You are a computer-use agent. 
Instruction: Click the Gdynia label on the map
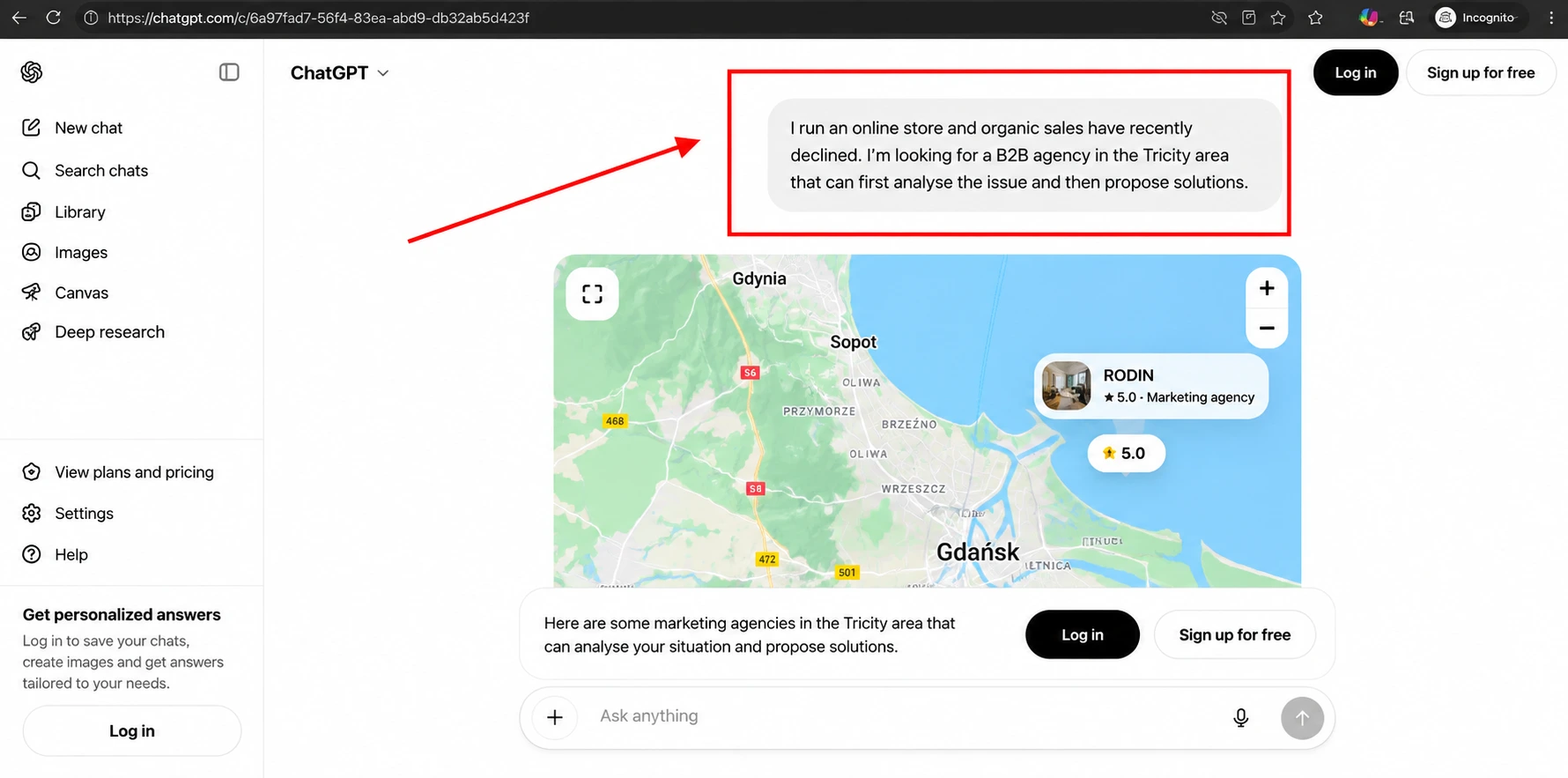(x=758, y=278)
